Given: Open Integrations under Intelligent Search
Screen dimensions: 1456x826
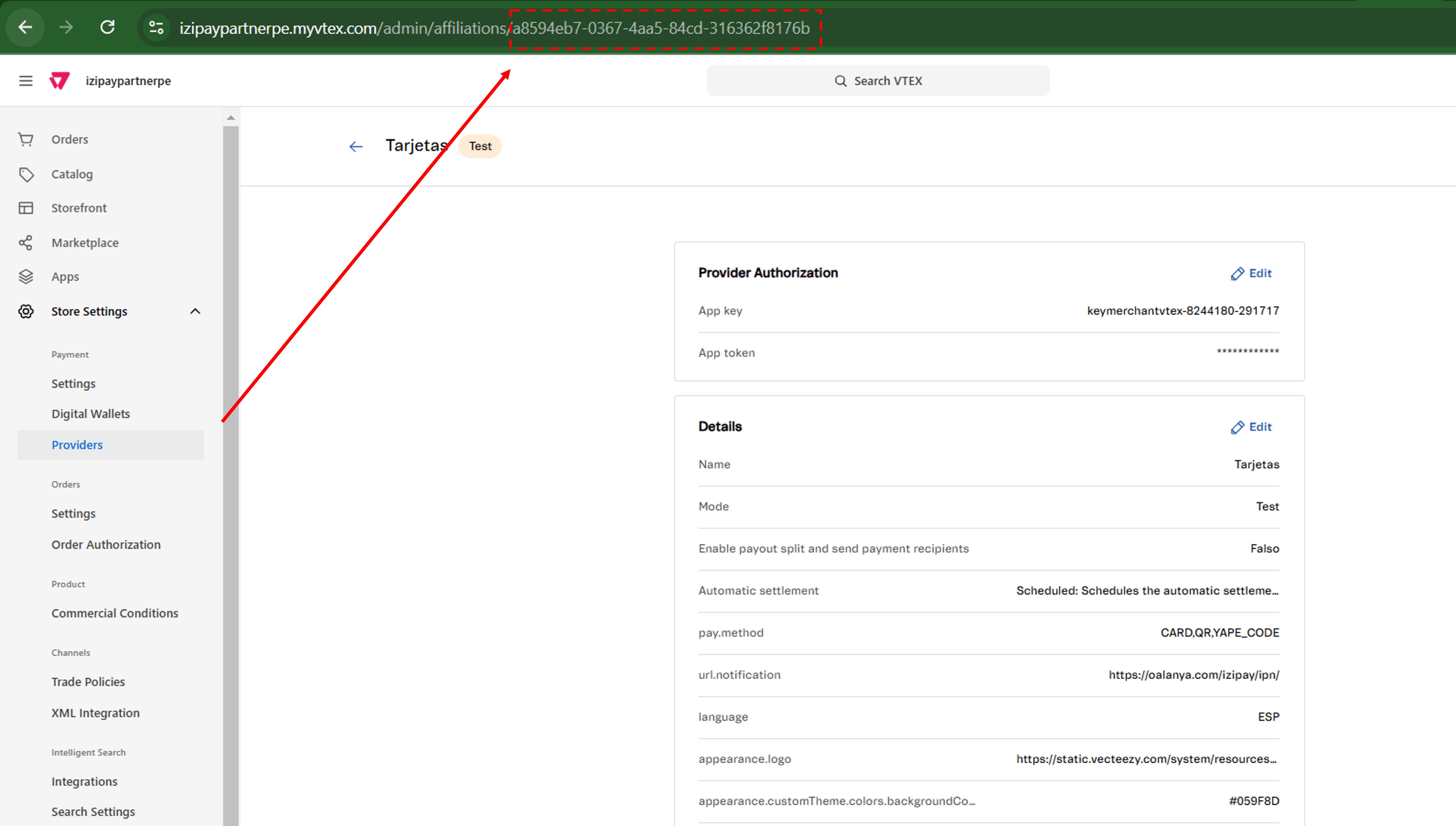Looking at the screenshot, I should coord(84,782).
